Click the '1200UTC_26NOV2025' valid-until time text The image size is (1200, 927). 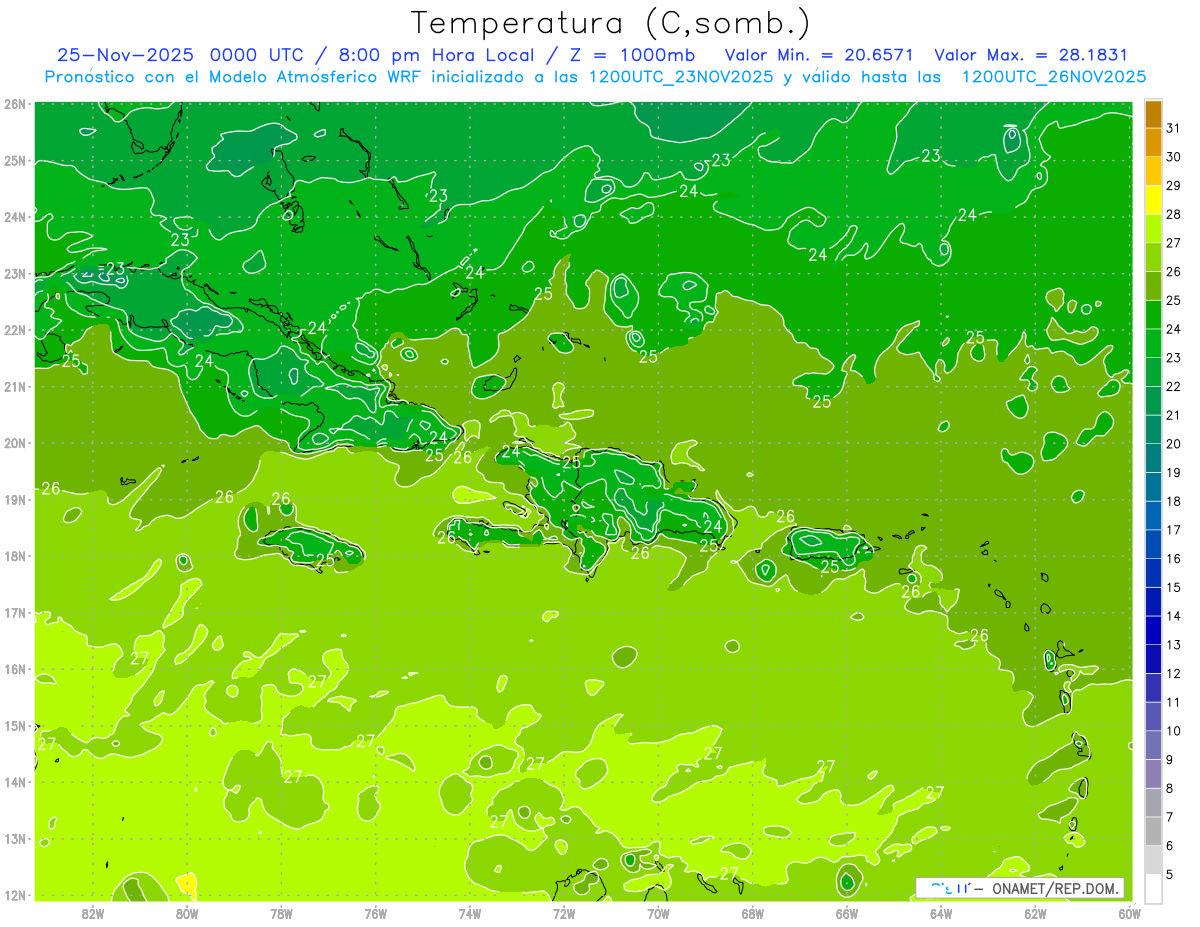coord(1053,77)
